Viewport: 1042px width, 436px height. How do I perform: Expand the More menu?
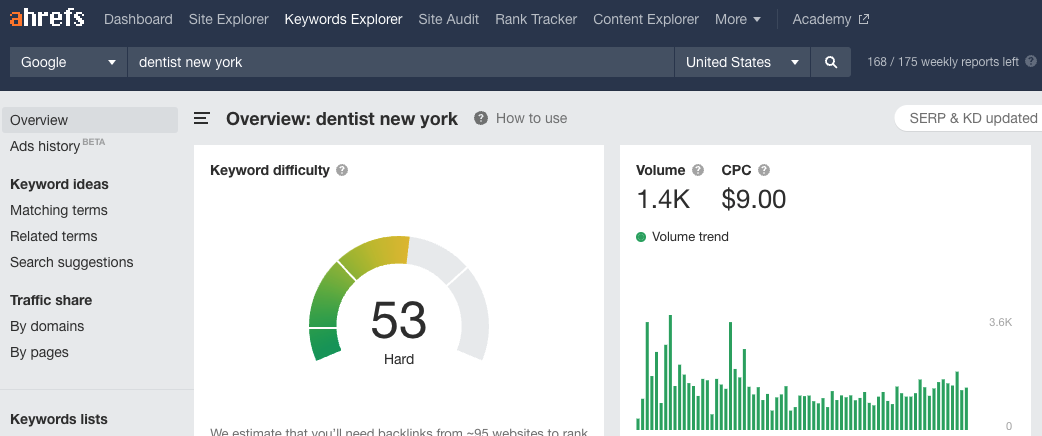738,19
